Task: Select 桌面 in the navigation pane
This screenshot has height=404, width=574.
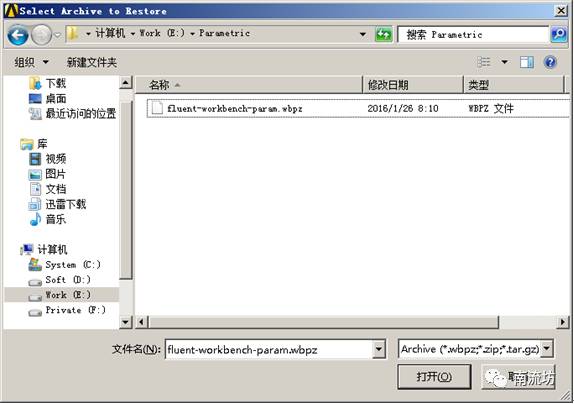Action: pyautogui.click(x=48, y=98)
